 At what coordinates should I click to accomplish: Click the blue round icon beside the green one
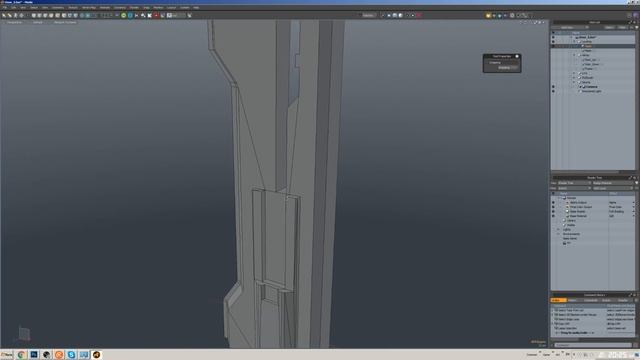coord(130,16)
